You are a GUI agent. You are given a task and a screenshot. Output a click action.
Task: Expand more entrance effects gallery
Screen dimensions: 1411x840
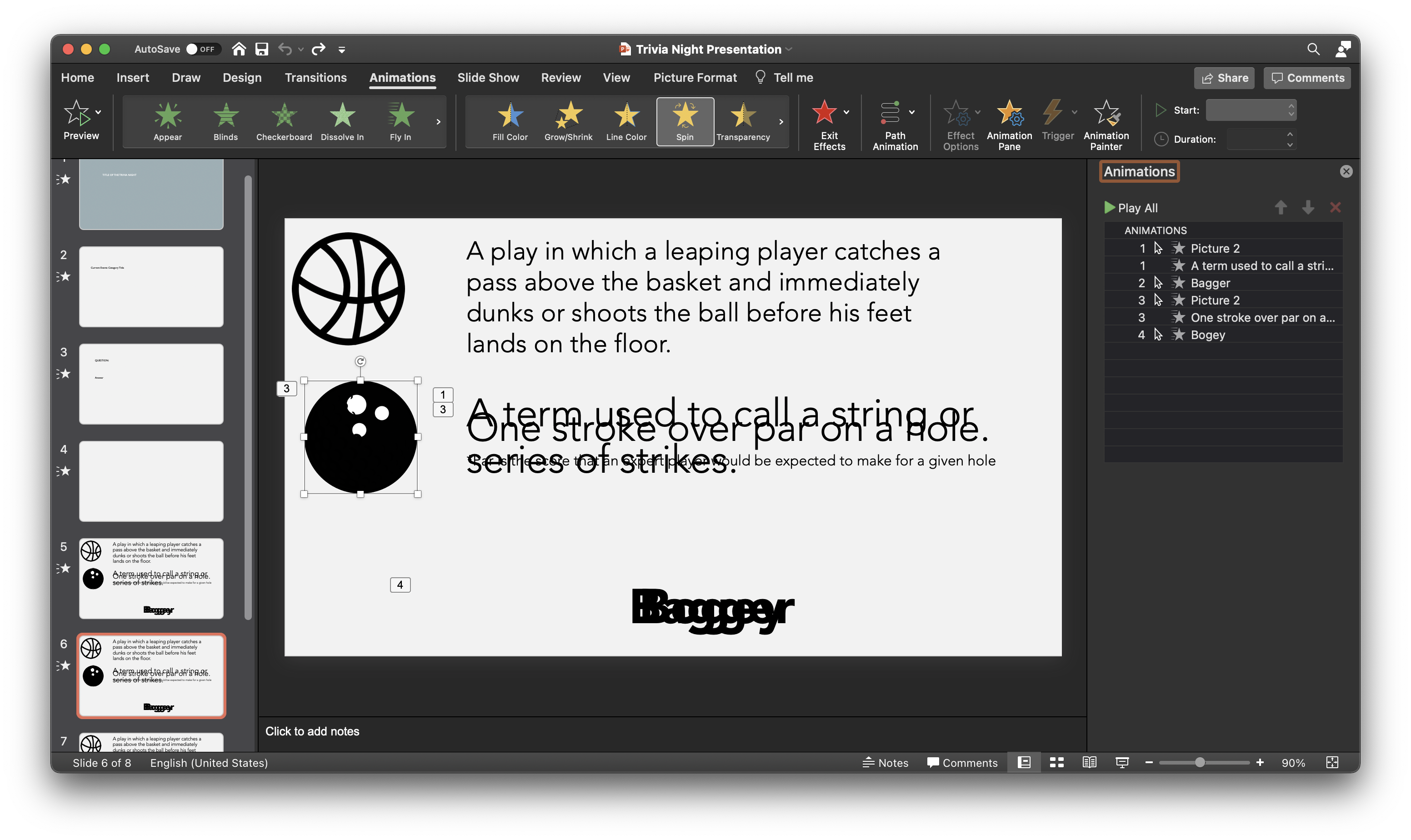click(x=438, y=122)
